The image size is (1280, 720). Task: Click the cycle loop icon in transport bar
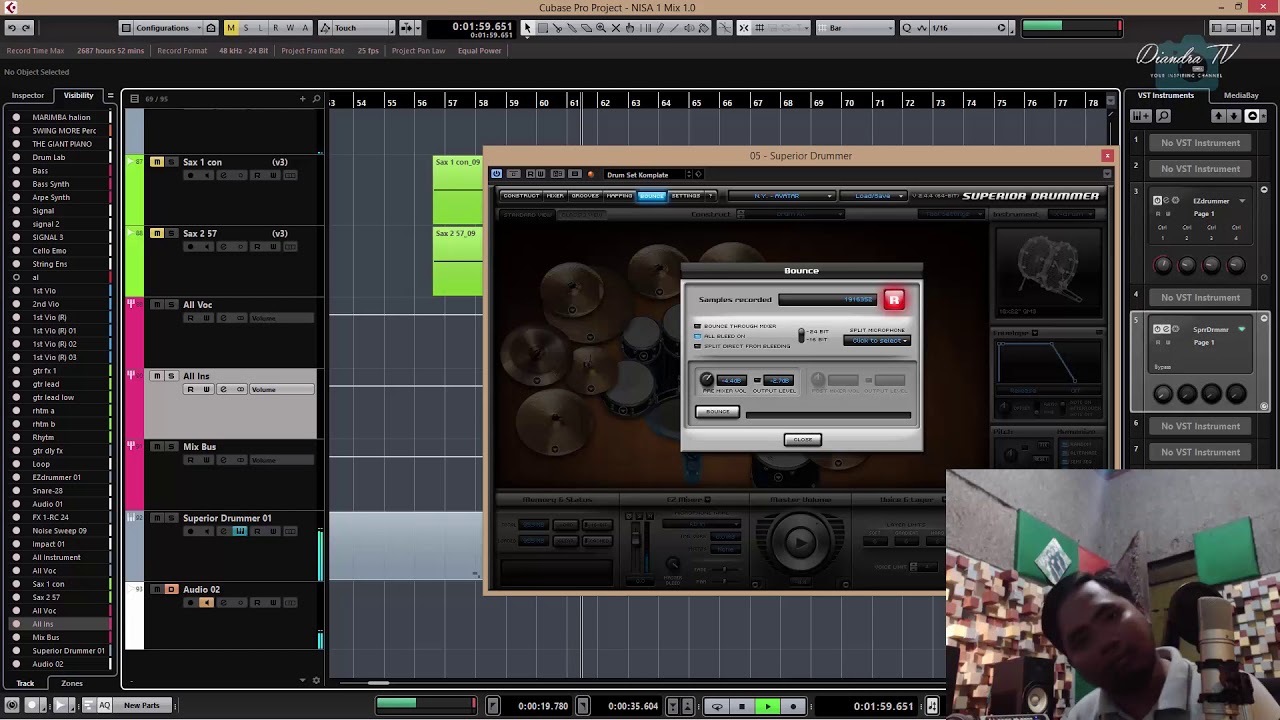point(717,706)
